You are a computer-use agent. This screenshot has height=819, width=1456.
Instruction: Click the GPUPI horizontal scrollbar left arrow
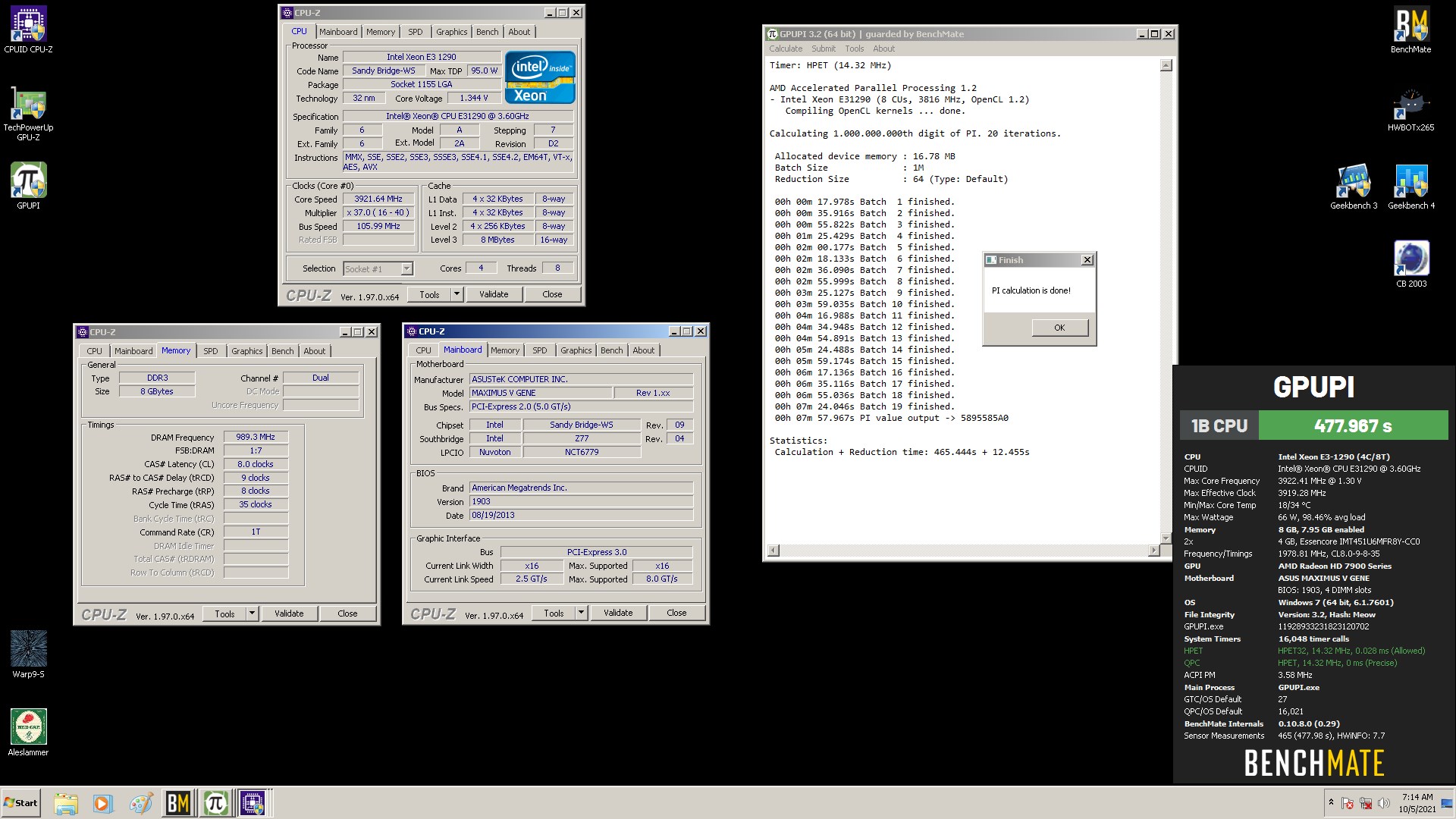[x=773, y=551]
